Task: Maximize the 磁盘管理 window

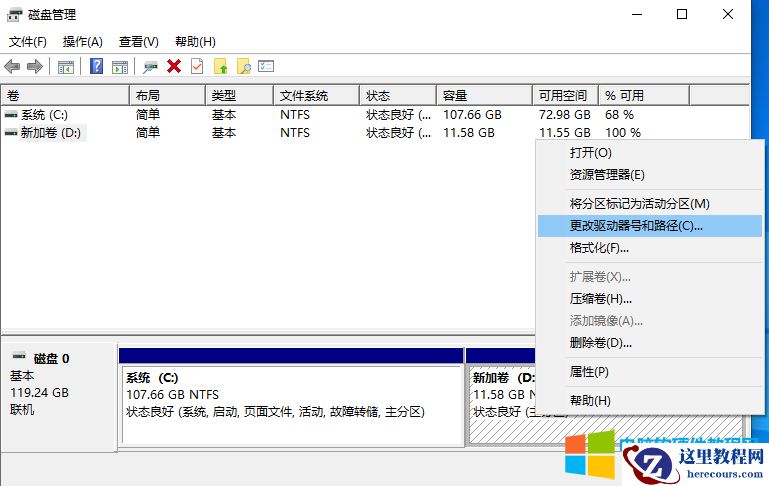Action: (x=682, y=14)
